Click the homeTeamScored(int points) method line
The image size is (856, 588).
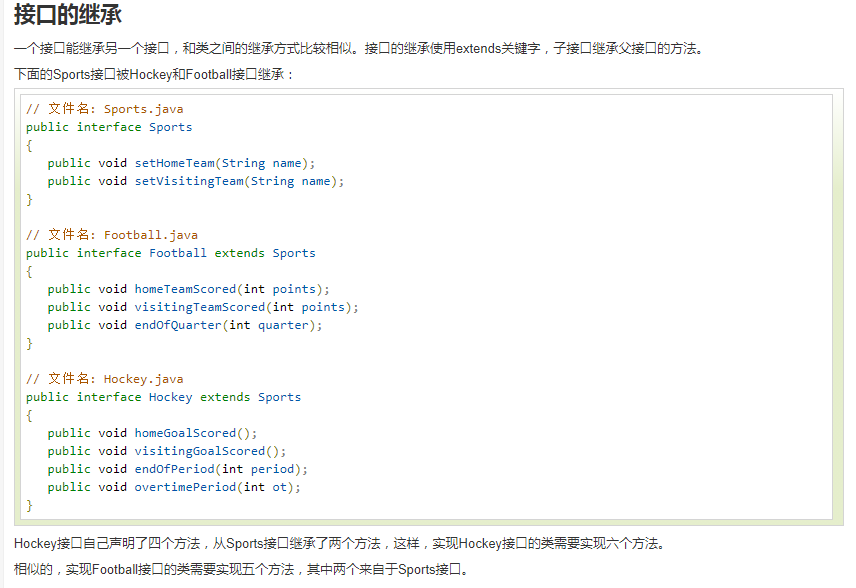coord(189,289)
